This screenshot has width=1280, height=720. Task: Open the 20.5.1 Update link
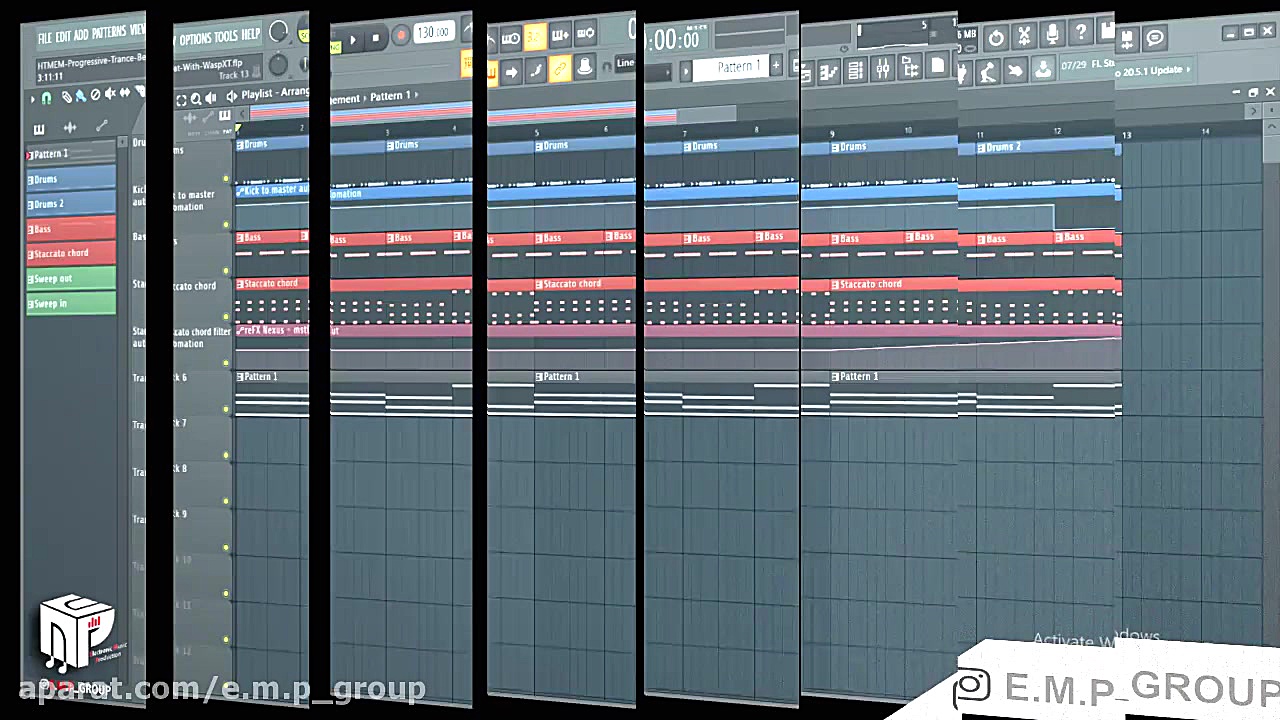tap(1155, 70)
